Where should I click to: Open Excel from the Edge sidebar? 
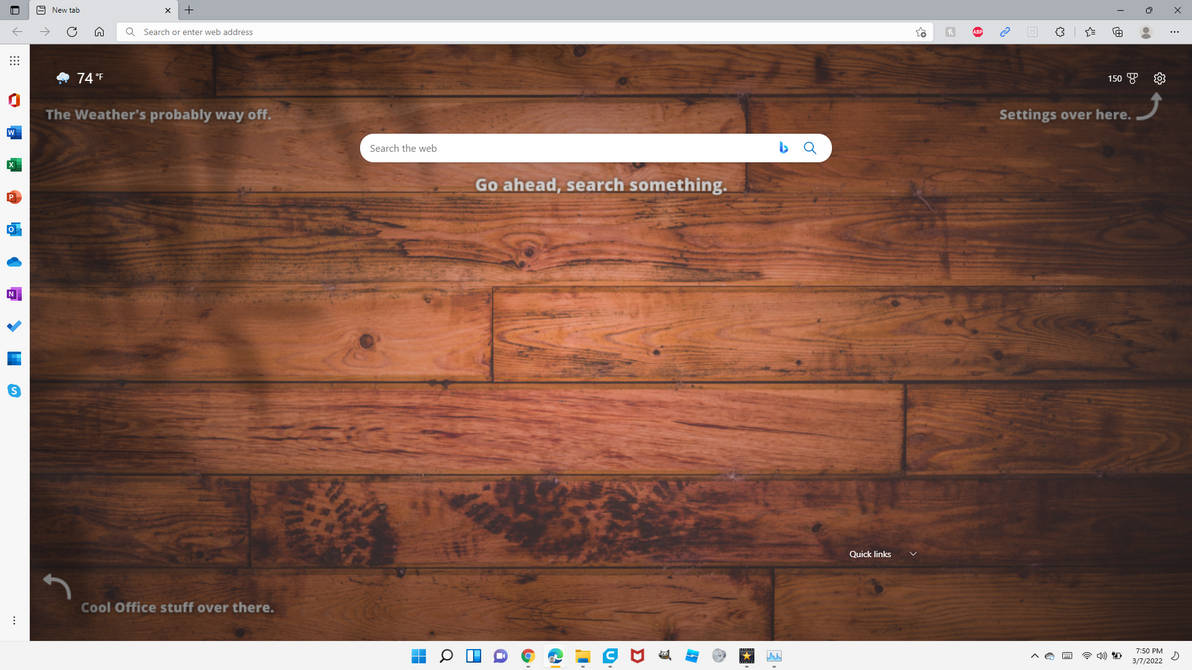point(13,164)
